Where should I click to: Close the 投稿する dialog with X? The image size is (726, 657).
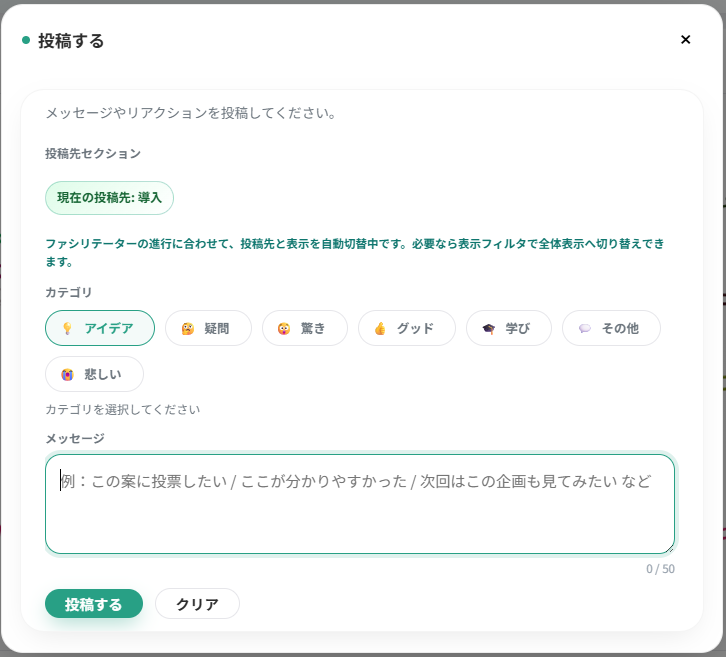point(685,40)
